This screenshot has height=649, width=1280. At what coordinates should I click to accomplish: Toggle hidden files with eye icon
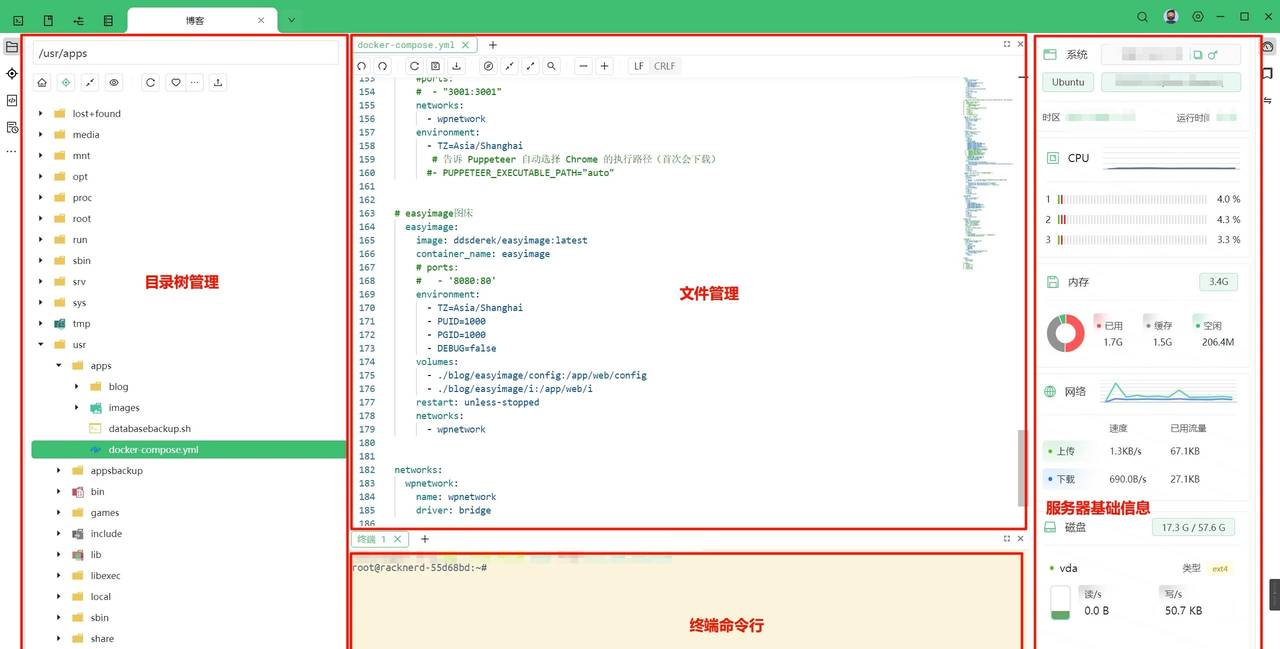[x=113, y=83]
